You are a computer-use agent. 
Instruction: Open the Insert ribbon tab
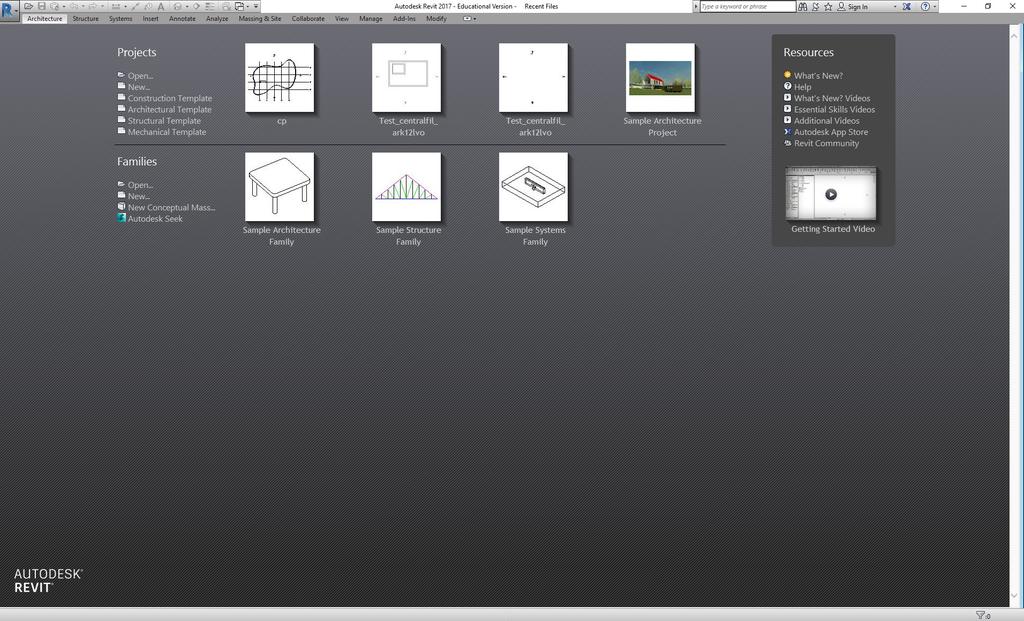[150, 19]
